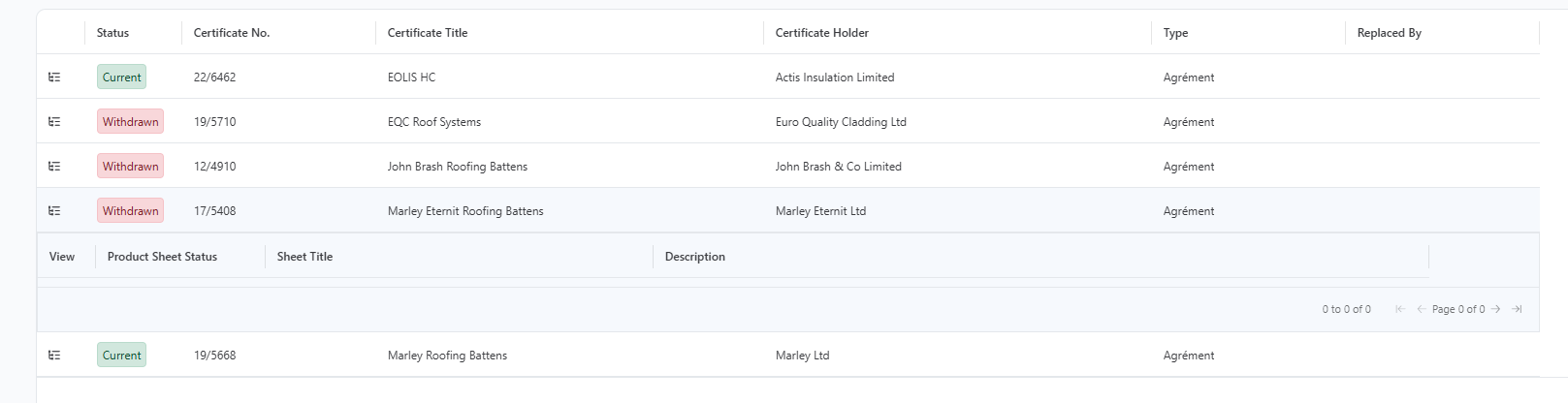The image size is (1568, 403).
Task: Collapse the Marley Eternit Roofing Battens row
Action: [54, 211]
